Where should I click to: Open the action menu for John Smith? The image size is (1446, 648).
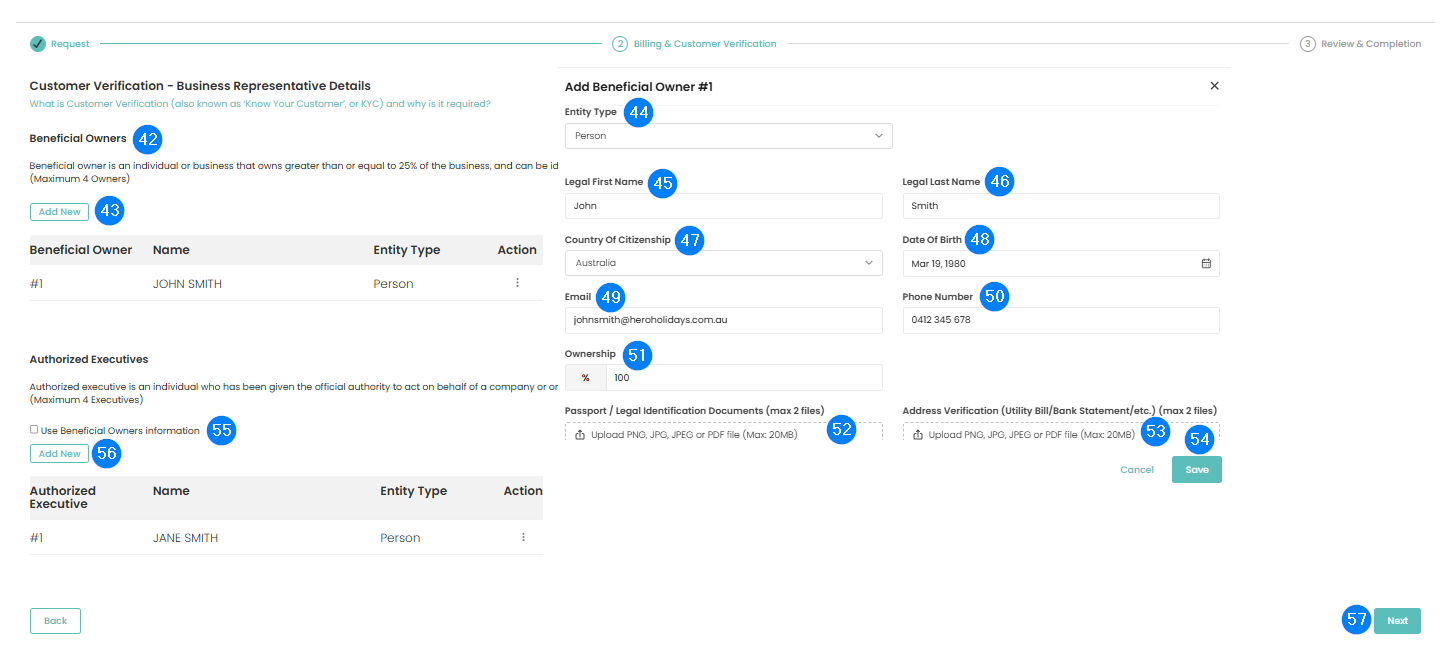pyautogui.click(x=517, y=283)
